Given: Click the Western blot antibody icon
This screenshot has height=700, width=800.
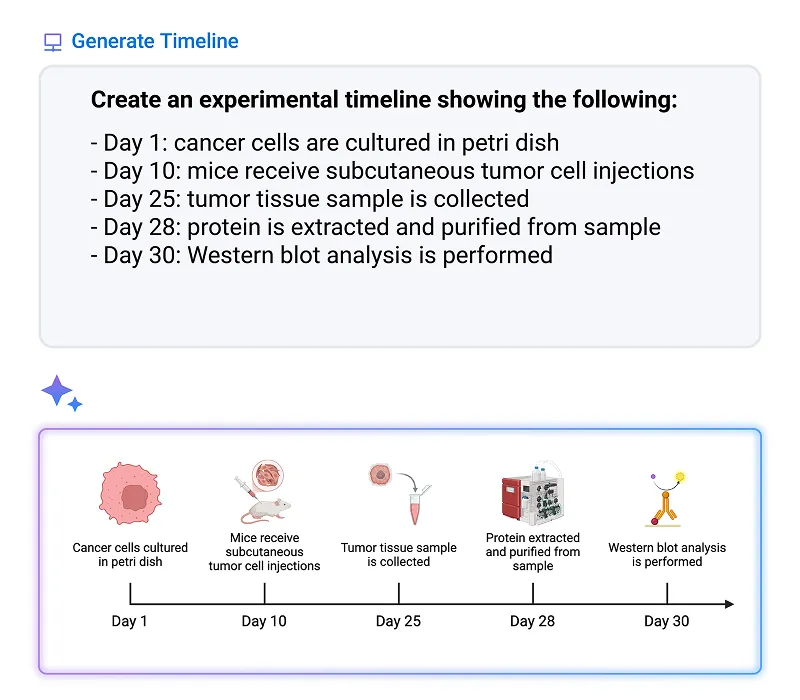Looking at the screenshot, I should [x=664, y=498].
